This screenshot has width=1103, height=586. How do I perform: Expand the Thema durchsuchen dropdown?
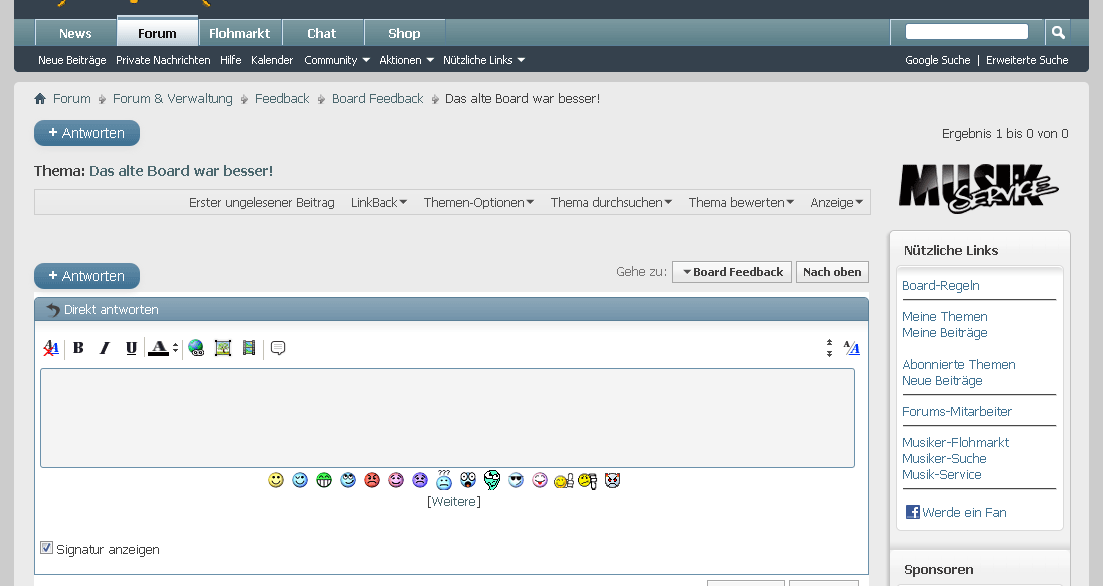[611, 203]
